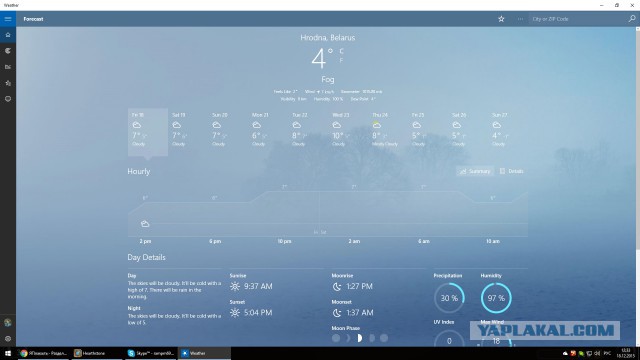
Task: Open the News icon in the sidebar
Action: point(8,99)
